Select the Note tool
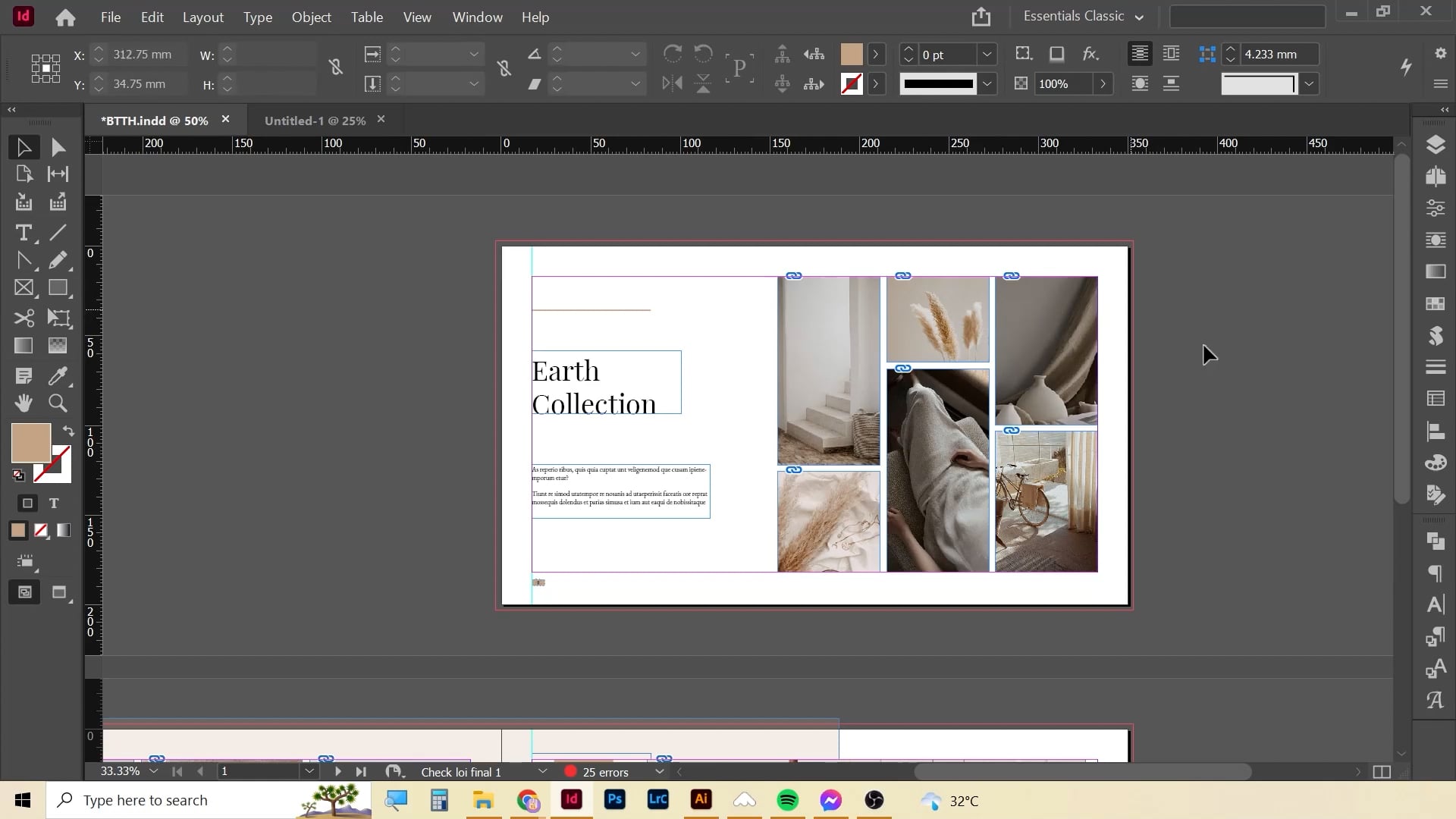The height and width of the screenshot is (819, 1456). [x=24, y=376]
